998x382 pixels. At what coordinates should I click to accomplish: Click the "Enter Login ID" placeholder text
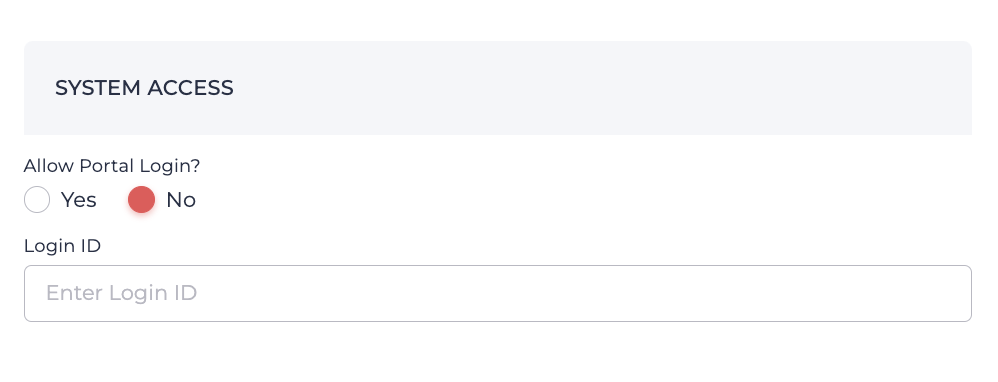pyautogui.click(x=121, y=293)
